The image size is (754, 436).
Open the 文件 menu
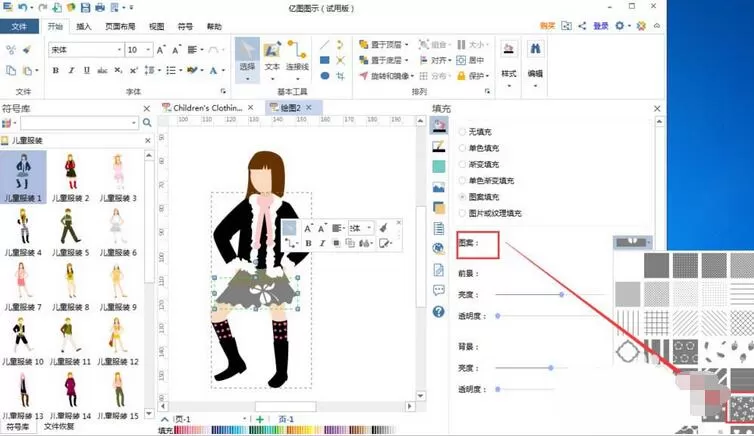19,26
